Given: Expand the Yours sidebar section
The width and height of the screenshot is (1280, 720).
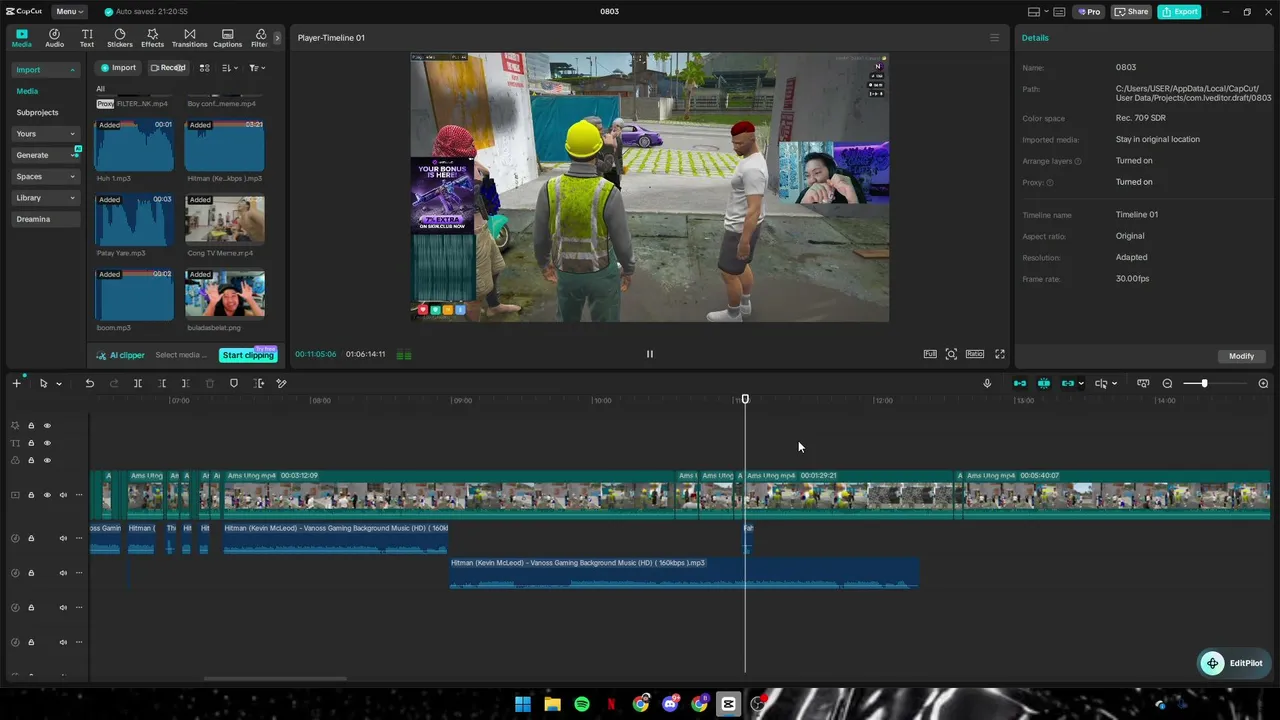Looking at the screenshot, I should click(x=45, y=134).
